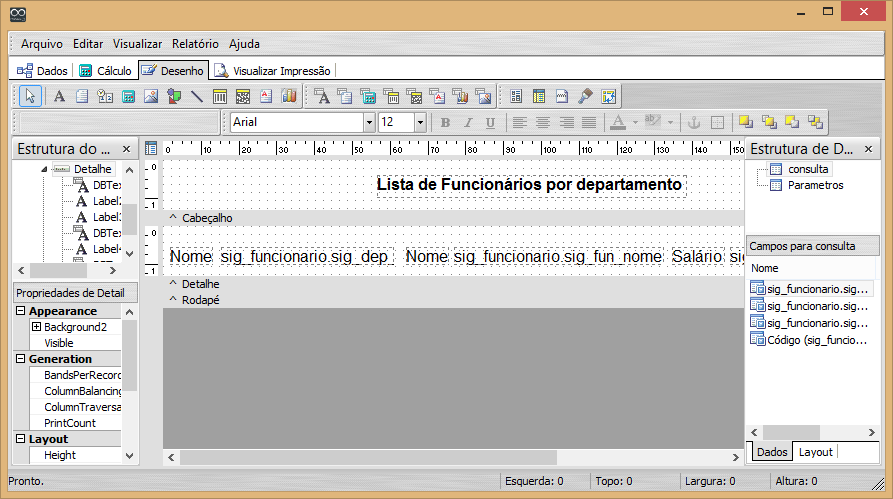
Task: Click the font color button
Action: [617, 122]
